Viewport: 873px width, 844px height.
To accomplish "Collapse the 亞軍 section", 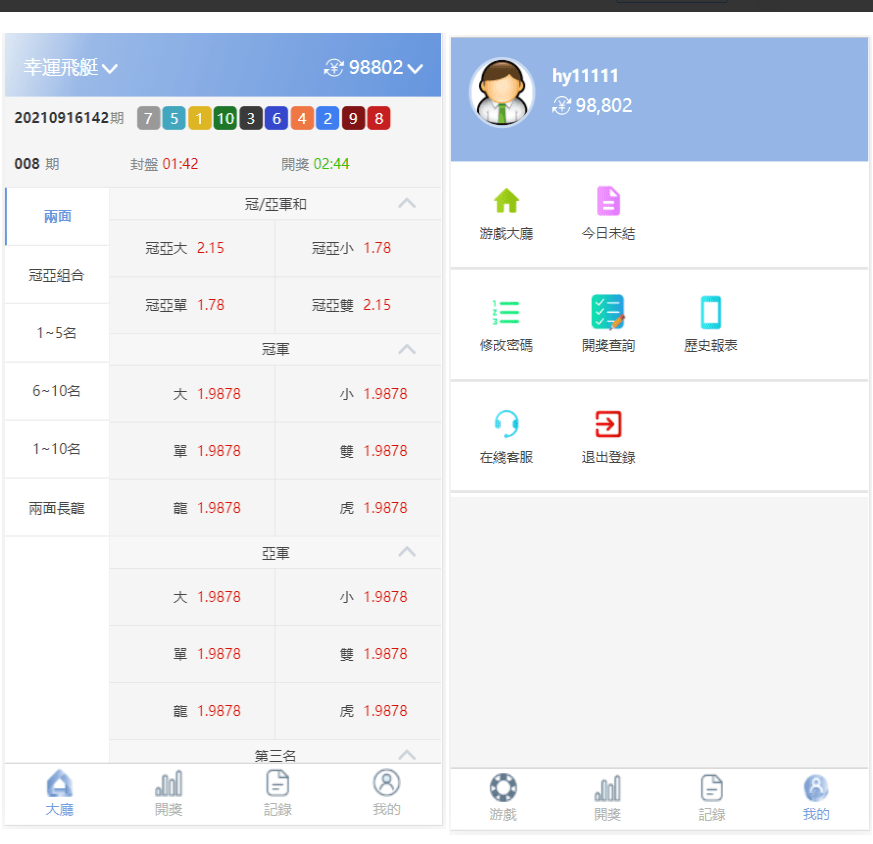I will [407, 552].
